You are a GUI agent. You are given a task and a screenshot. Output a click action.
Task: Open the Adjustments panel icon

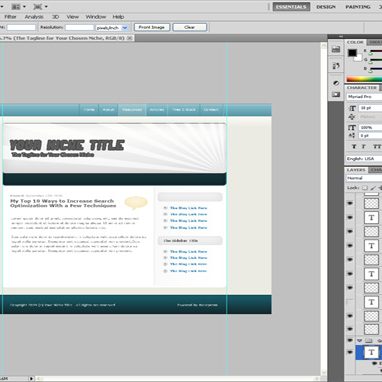coord(336,83)
